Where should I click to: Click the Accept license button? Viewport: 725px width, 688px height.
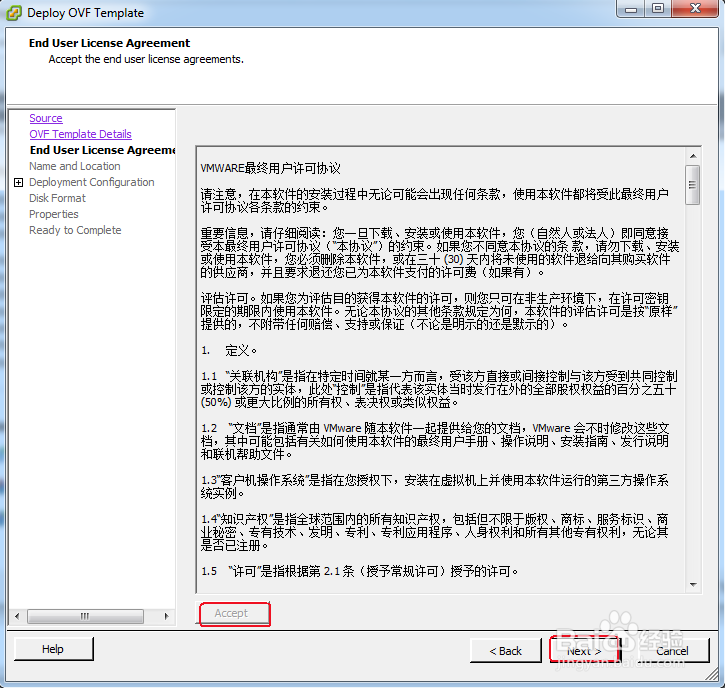[x=234, y=614]
